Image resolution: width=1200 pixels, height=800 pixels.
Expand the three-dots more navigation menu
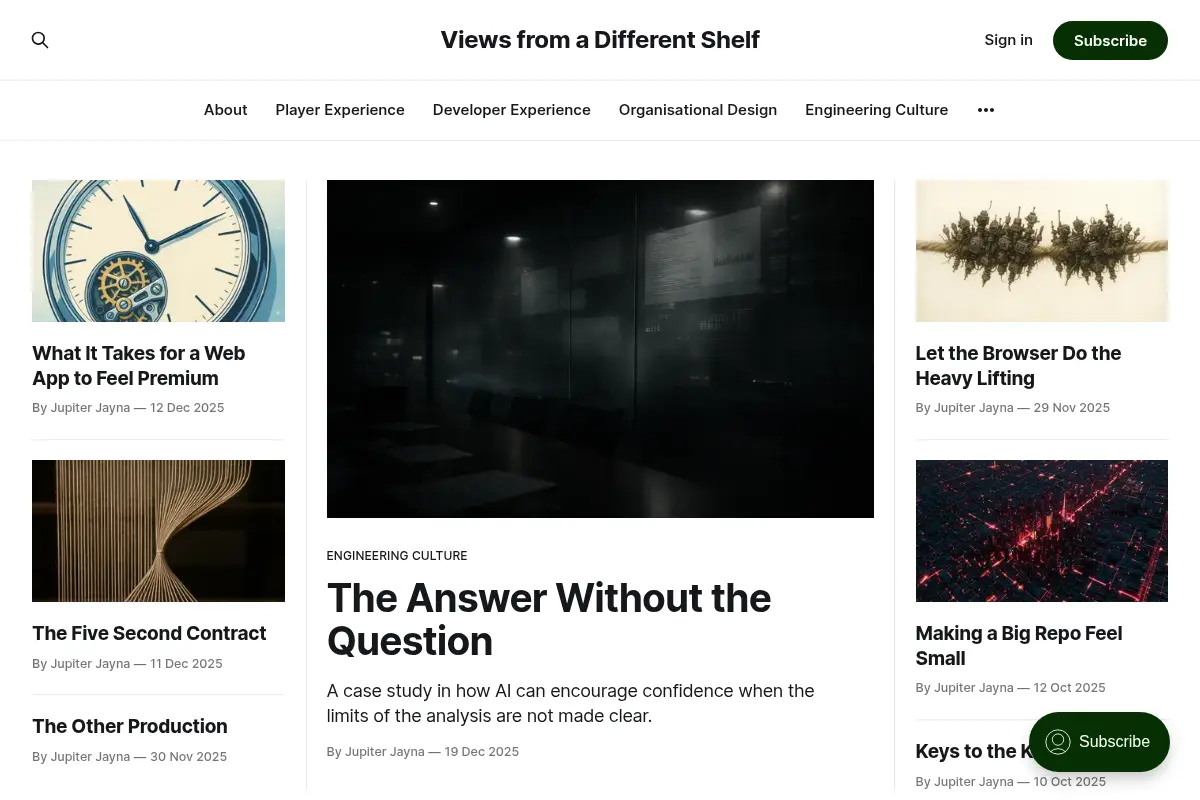986,110
